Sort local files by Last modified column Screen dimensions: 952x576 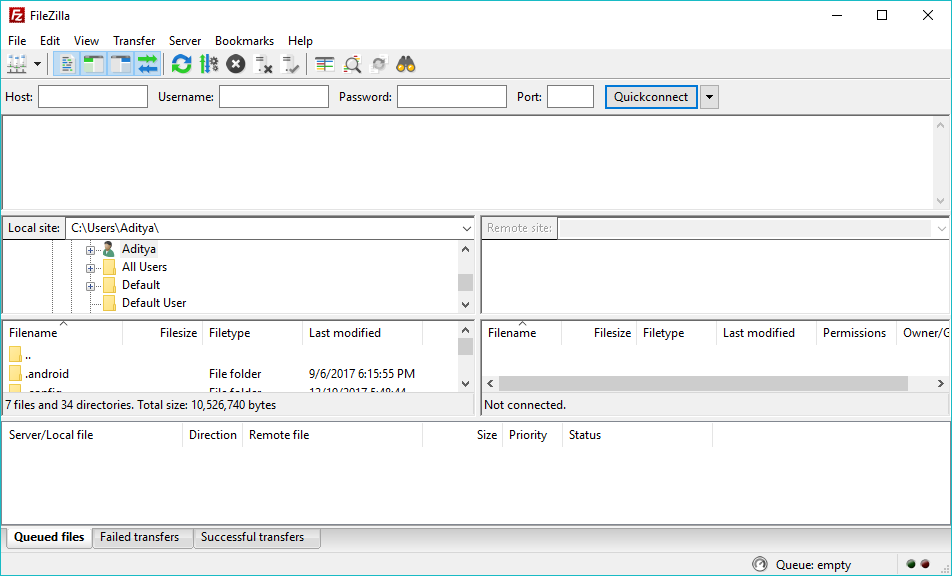pos(344,333)
